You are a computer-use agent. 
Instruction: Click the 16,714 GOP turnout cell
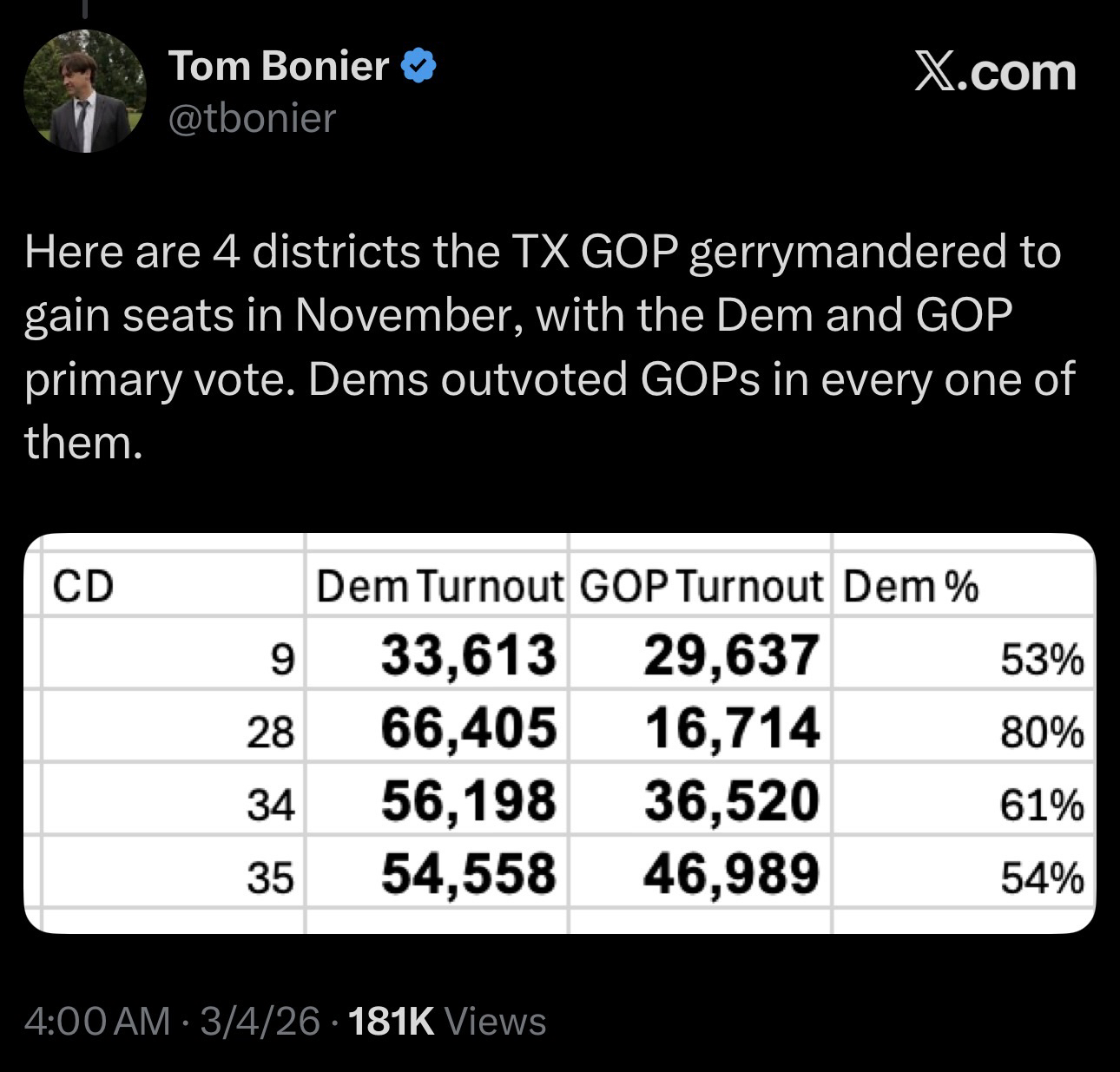[x=731, y=727]
